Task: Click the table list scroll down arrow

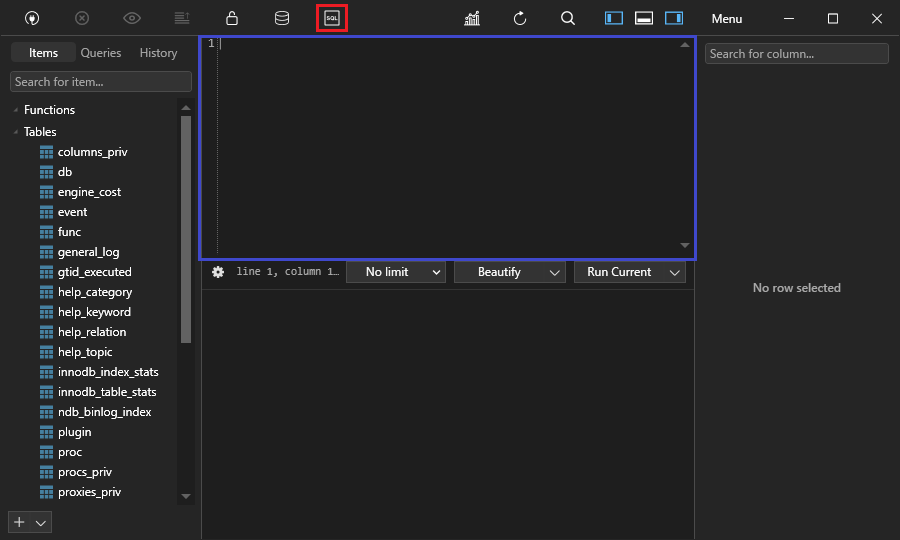Action: pos(186,496)
